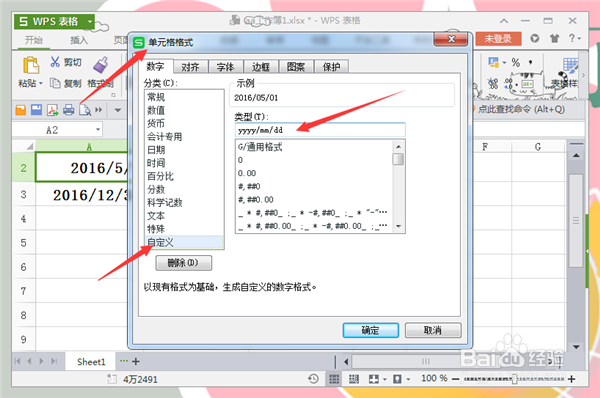Image resolution: width=600 pixels, height=398 pixels.
Task: Click the zoom slider handle
Action: 514,379
